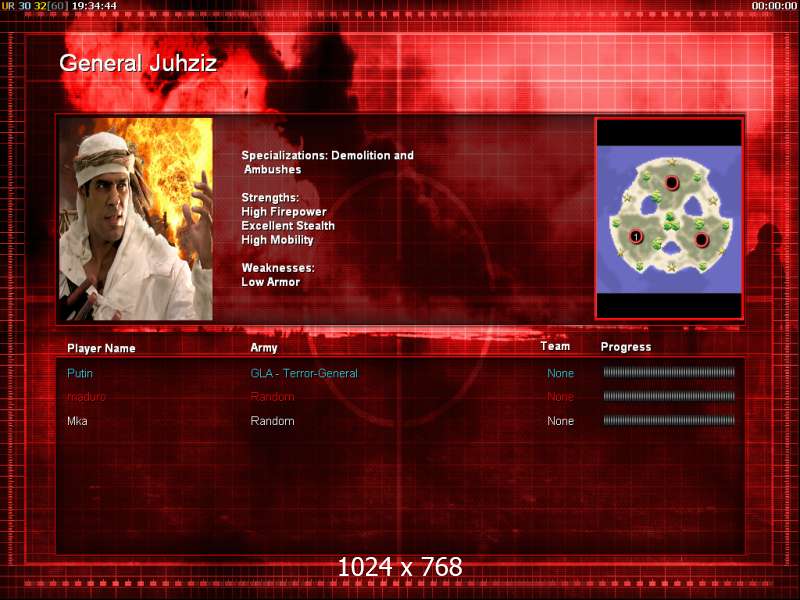The image size is (800, 600).
Task: Click the Low Armor weakness text
Action: pyautogui.click(x=270, y=282)
